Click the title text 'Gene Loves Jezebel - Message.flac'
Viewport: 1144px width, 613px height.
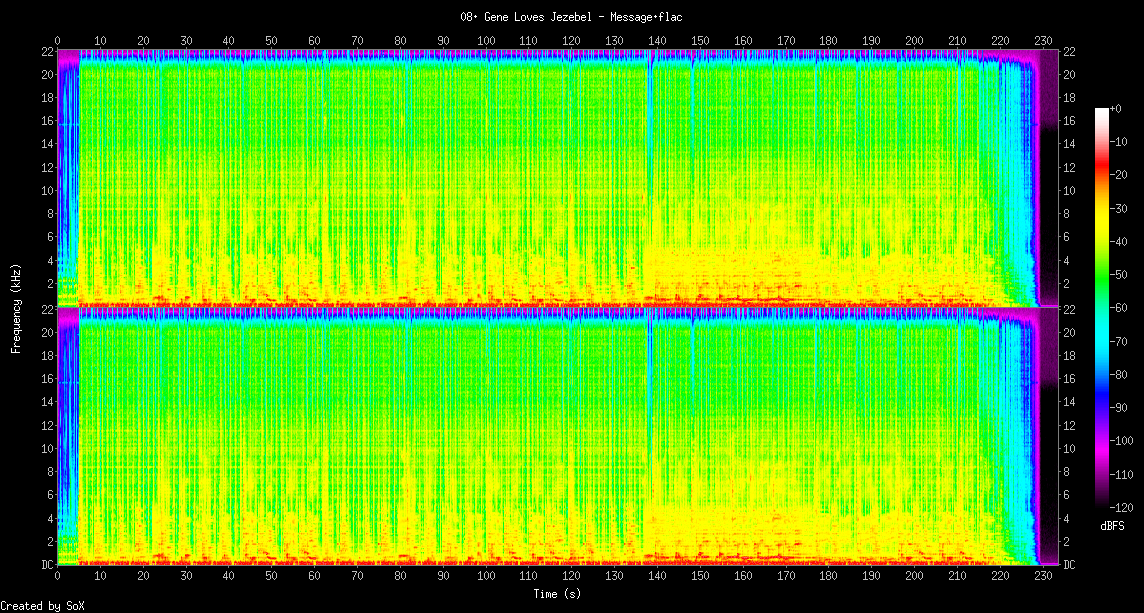[x=571, y=17]
